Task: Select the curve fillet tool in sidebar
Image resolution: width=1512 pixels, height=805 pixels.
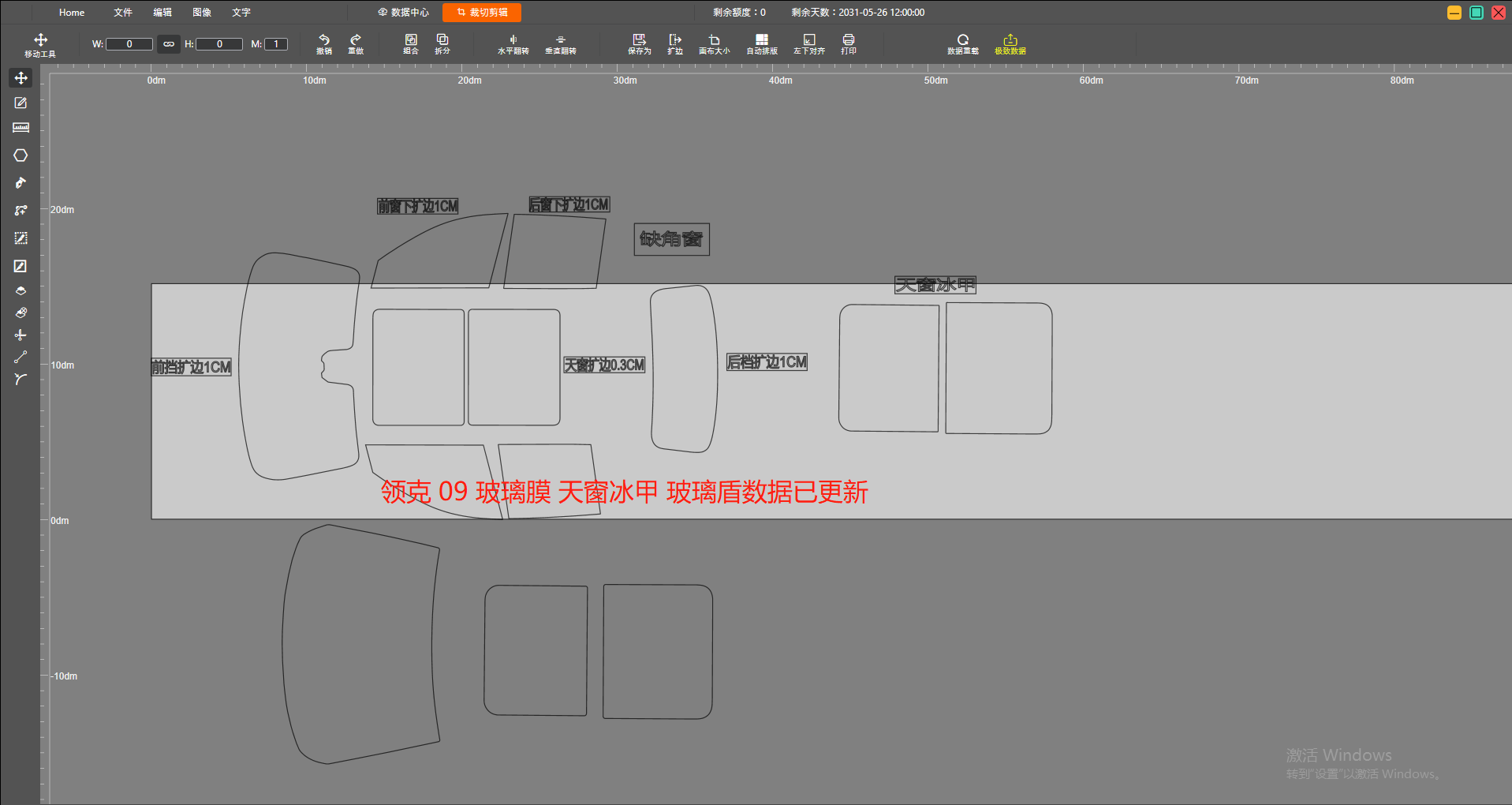Action: tap(21, 379)
